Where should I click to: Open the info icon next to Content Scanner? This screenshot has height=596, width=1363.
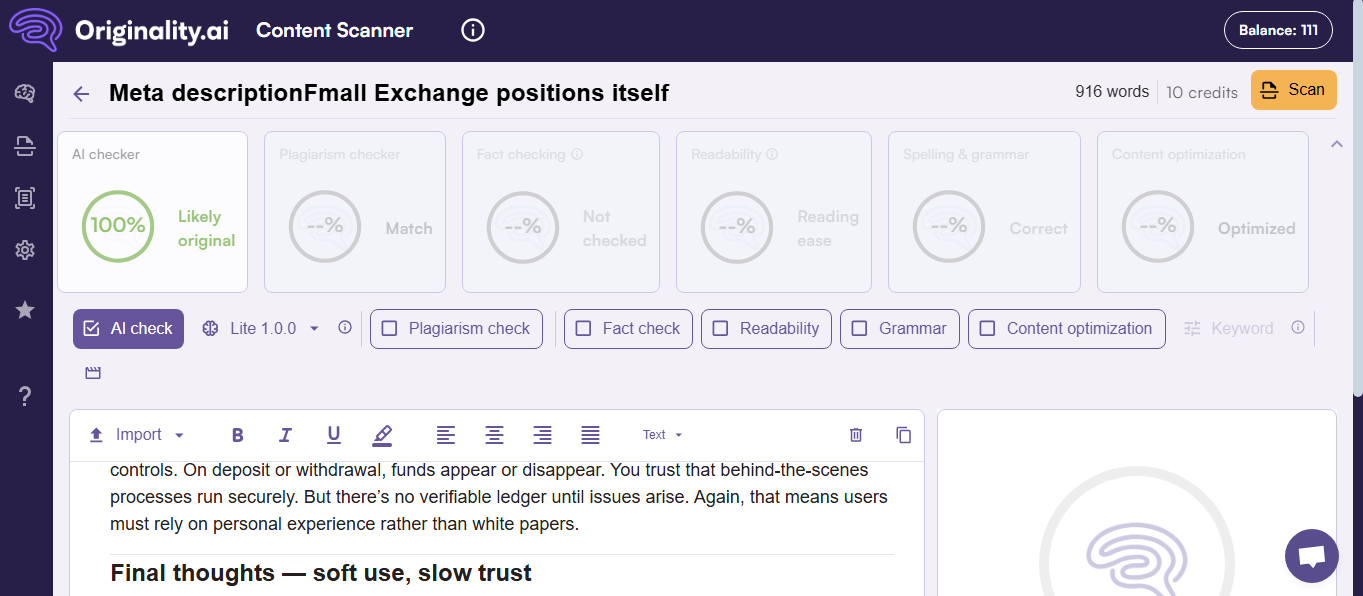tap(473, 30)
